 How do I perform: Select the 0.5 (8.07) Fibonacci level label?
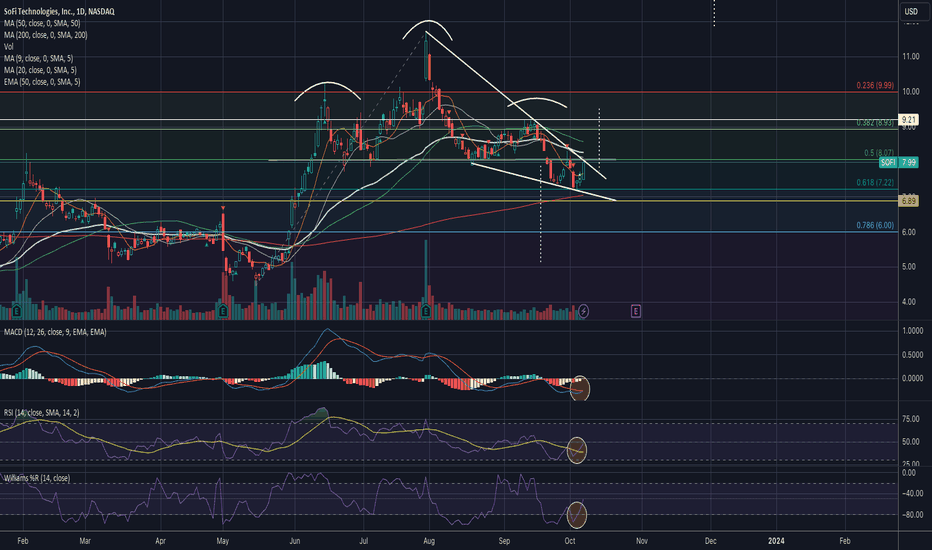tap(879, 153)
